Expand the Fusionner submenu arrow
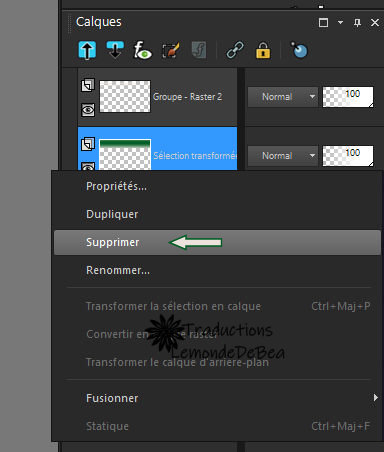384x452 pixels. (376, 398)
